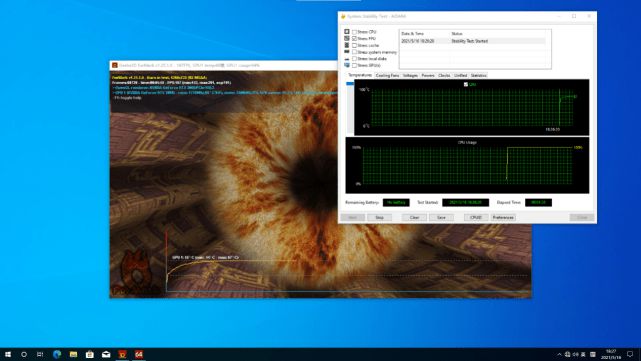Image resolution: width=641 pixels, height=361 pixels.
Task: Click the FurMark icon in the FurMark title bar
Action: point(115,65)
